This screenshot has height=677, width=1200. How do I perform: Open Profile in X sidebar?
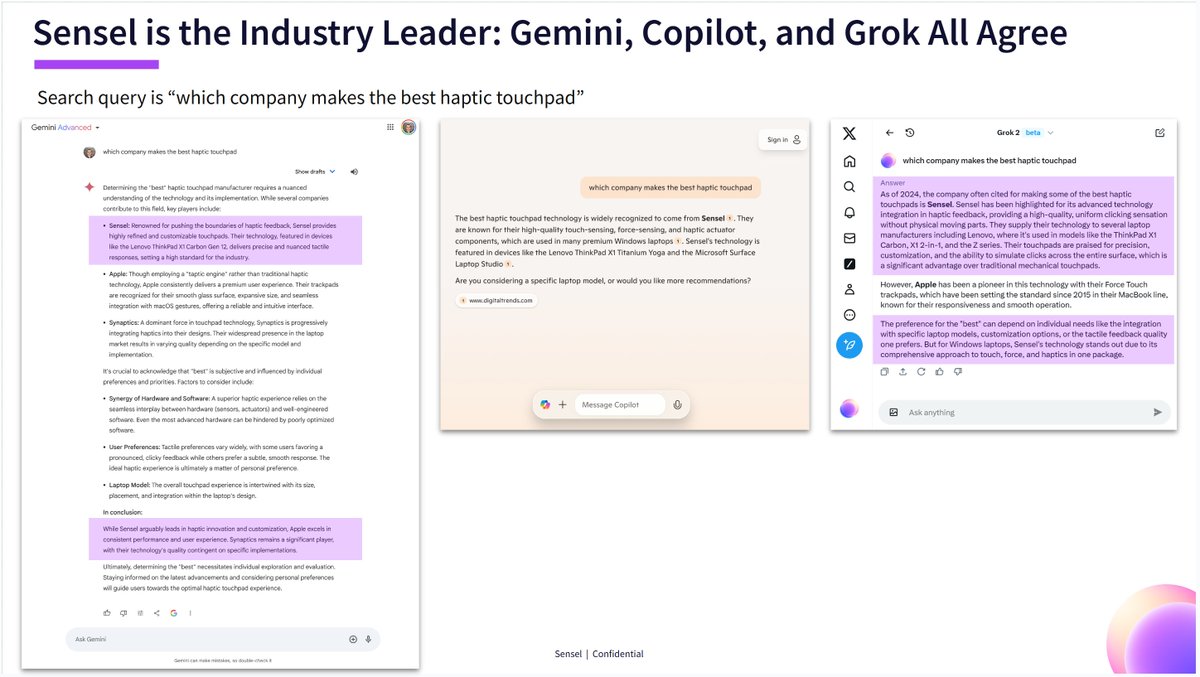point(849,289)
